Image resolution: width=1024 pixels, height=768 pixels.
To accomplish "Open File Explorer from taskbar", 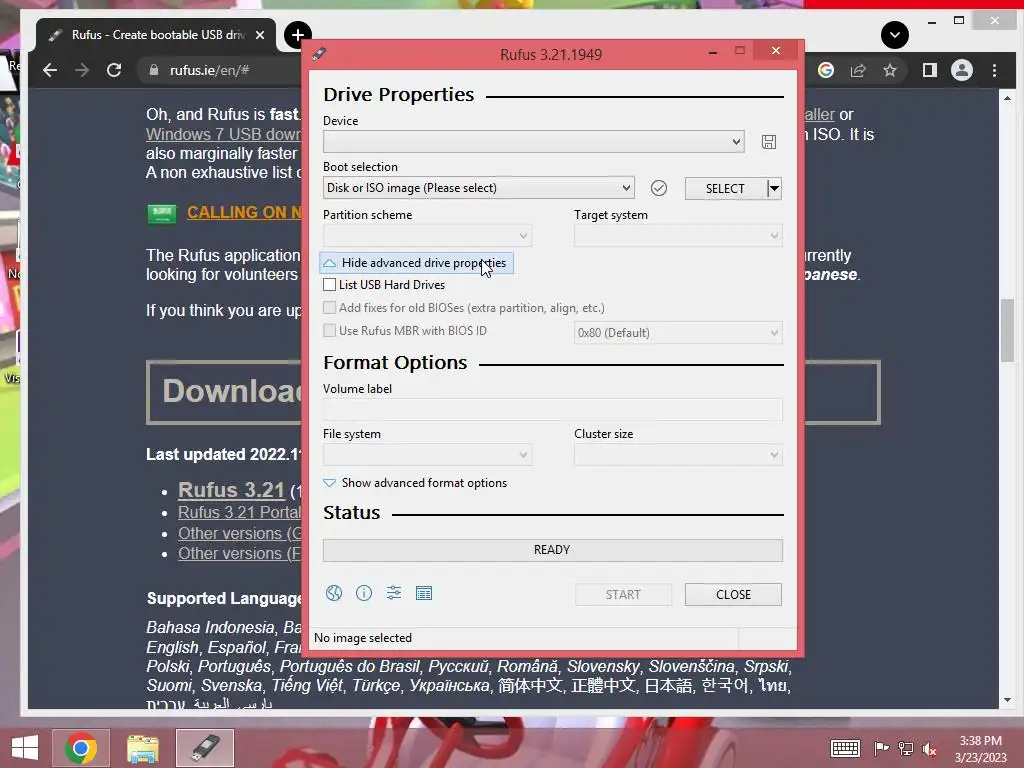I will tap(142, 748).
